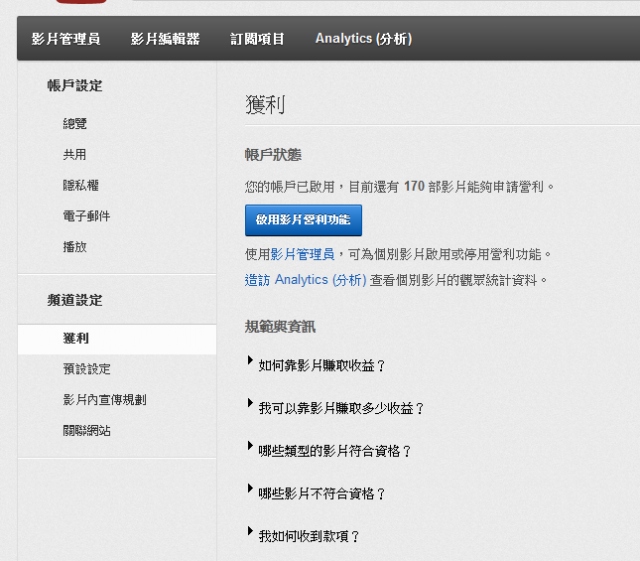Image resolution: width=640 pixels, height=561 pixels.
Task: Open 隱私權 settings in sidebar
Action: (x=81, y=185)
